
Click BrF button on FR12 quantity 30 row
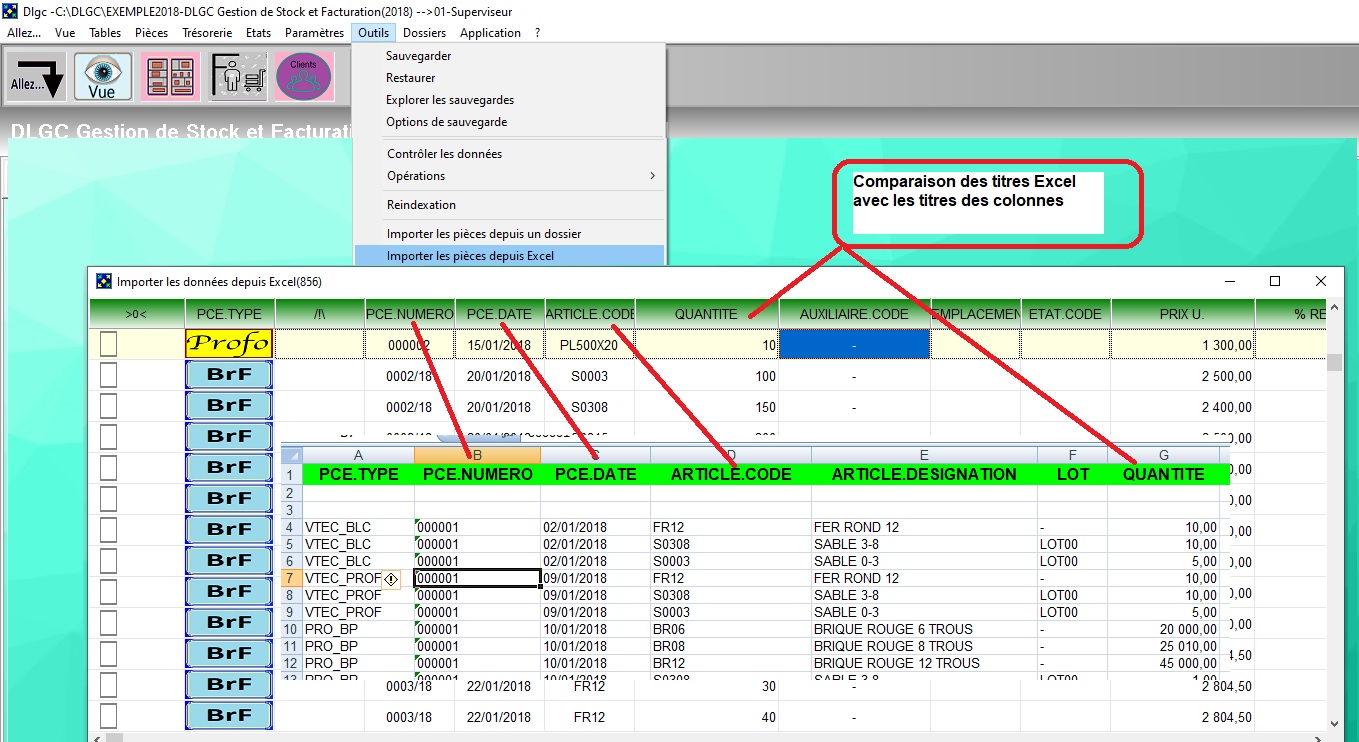tap(229, 686)
